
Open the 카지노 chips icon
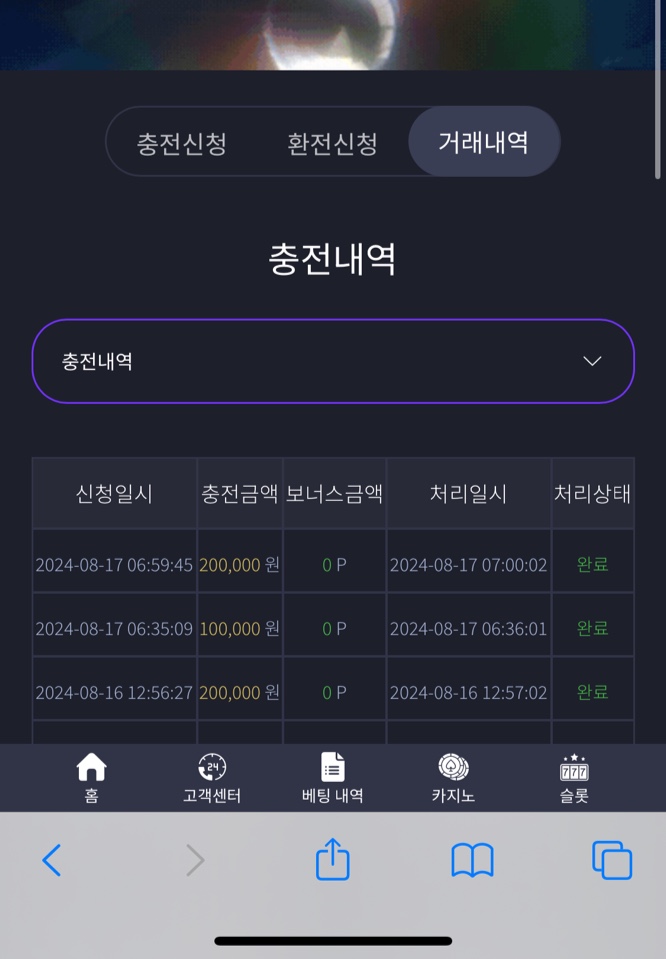(453, 767)
